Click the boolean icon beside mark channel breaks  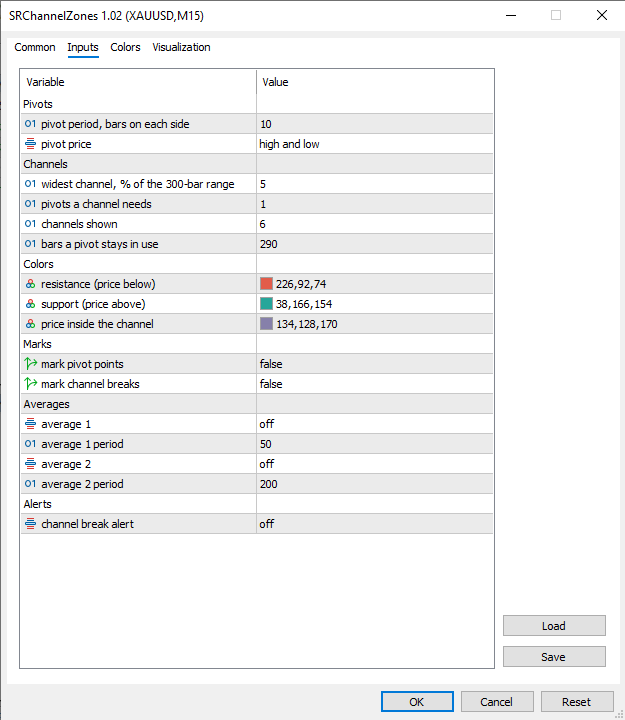(30, 384)
